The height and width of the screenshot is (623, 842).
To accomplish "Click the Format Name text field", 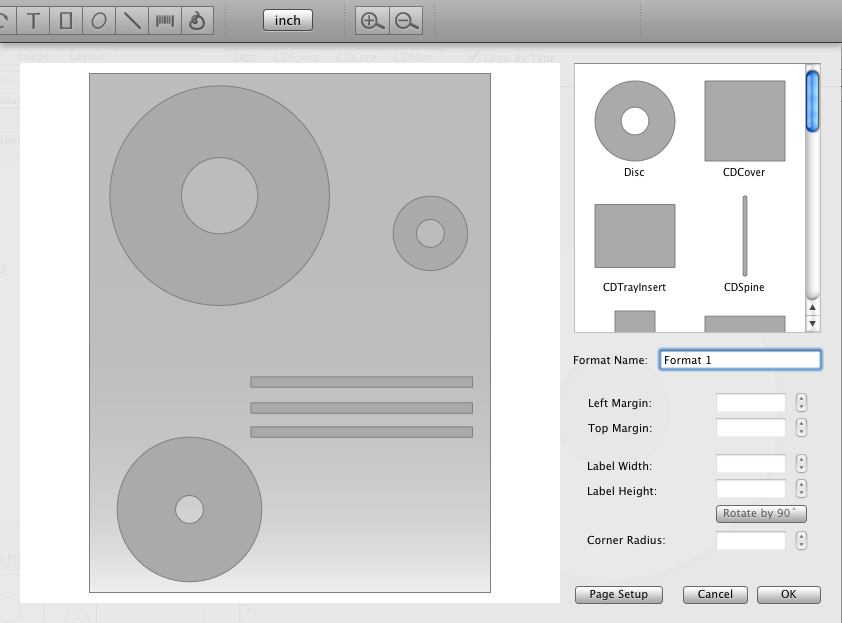I will 740,360.
